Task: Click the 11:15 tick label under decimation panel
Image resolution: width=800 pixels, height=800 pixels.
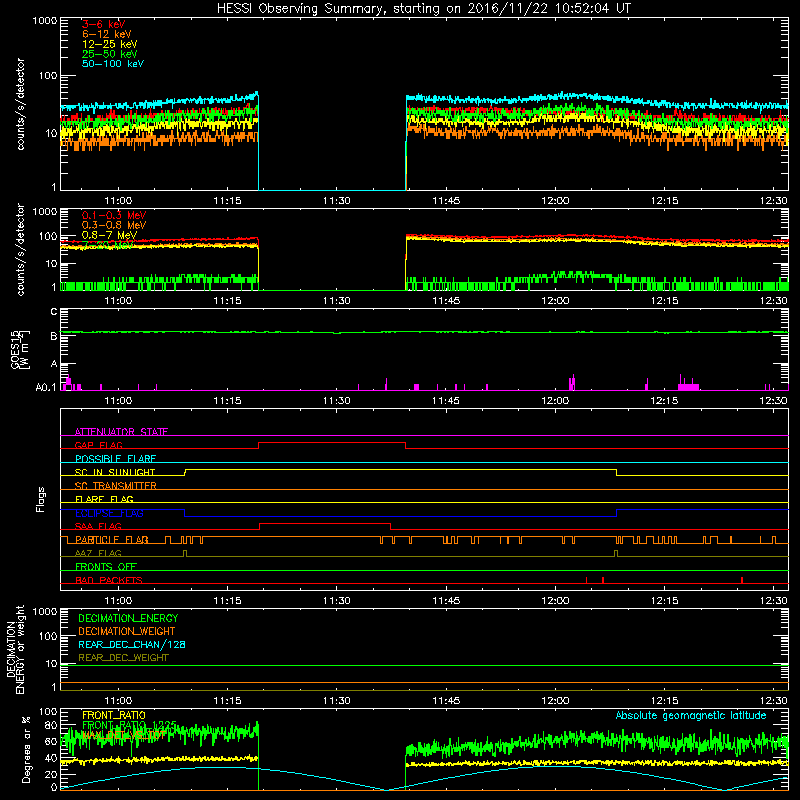Action: click(x=227, y=701)
